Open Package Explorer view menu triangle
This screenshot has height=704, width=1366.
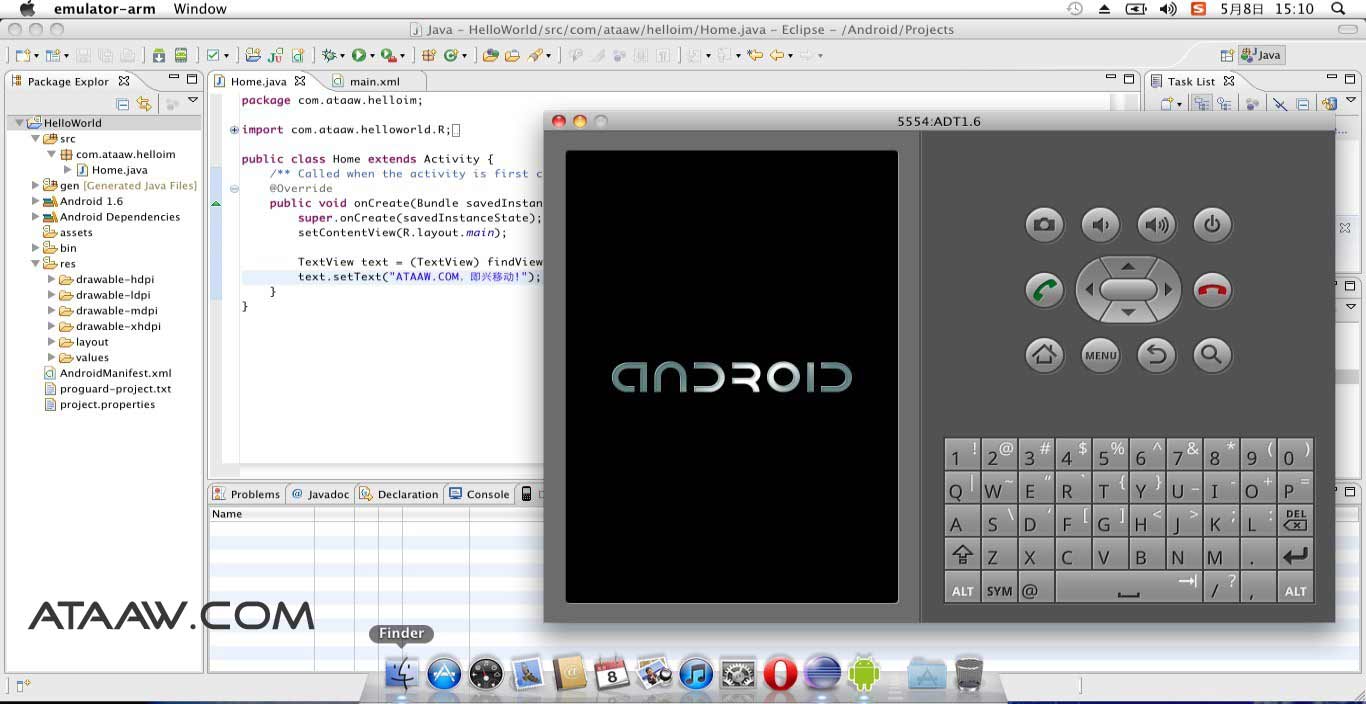coord(193,100)
